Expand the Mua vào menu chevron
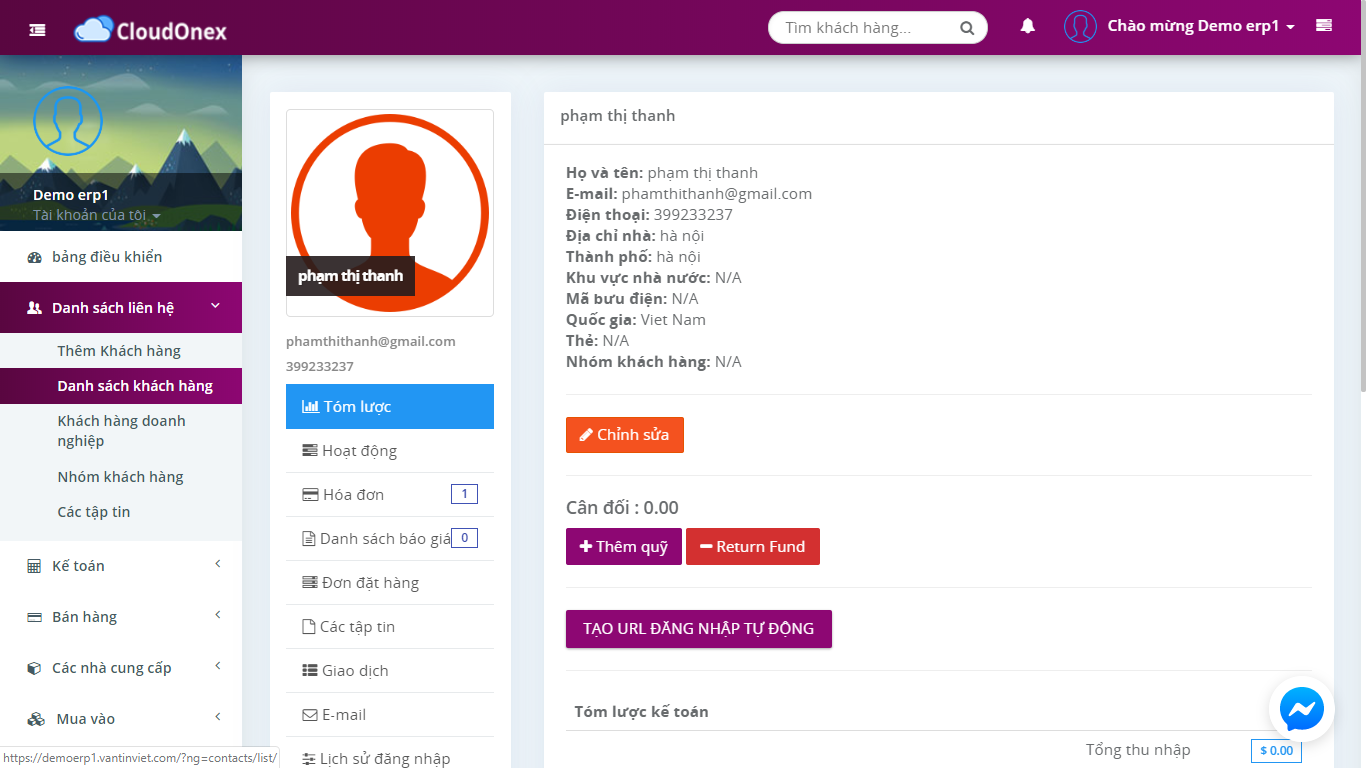The image size is (1366, 768). (218, 717)
